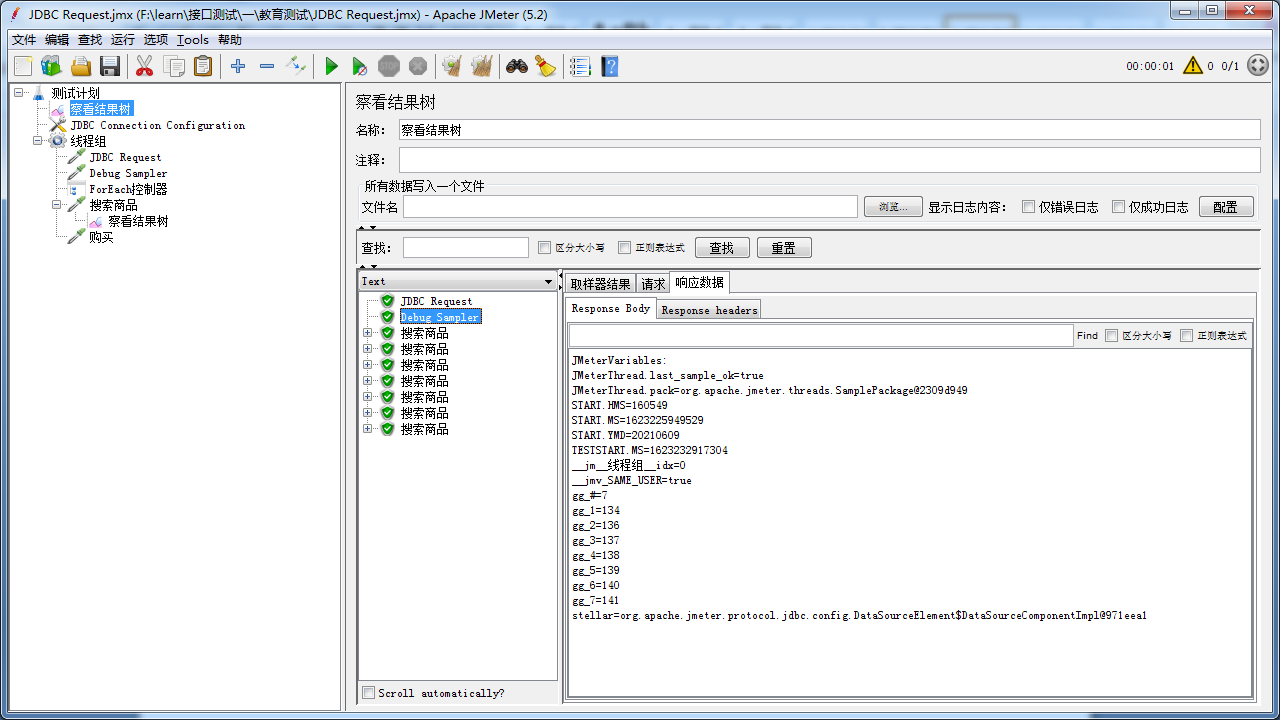This screenshot has height=720, width=1280.
Task: Start the test with no pauses
Action: click(360, 66)
